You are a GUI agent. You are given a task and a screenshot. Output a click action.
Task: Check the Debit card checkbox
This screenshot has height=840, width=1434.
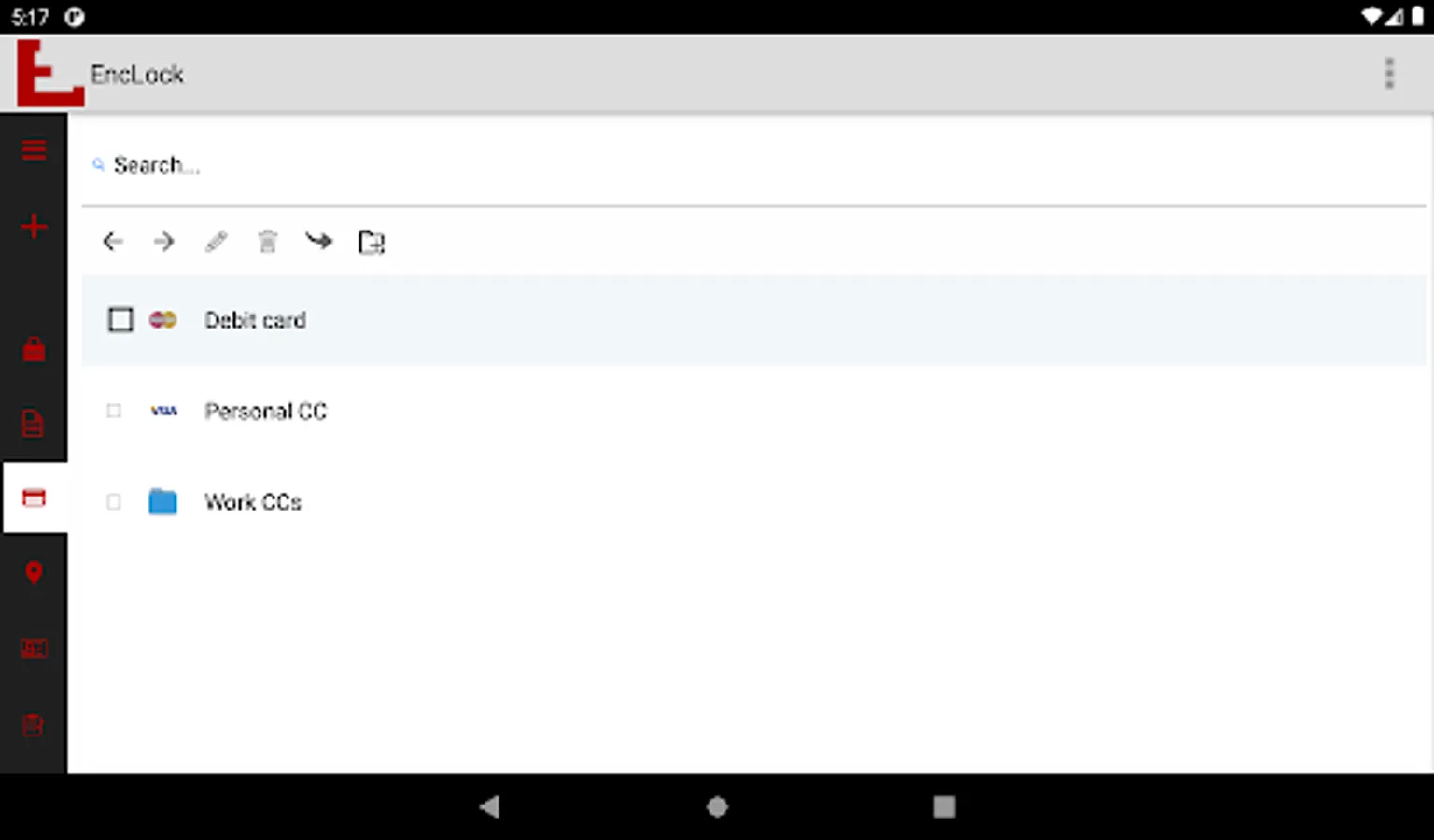(120, 320)
